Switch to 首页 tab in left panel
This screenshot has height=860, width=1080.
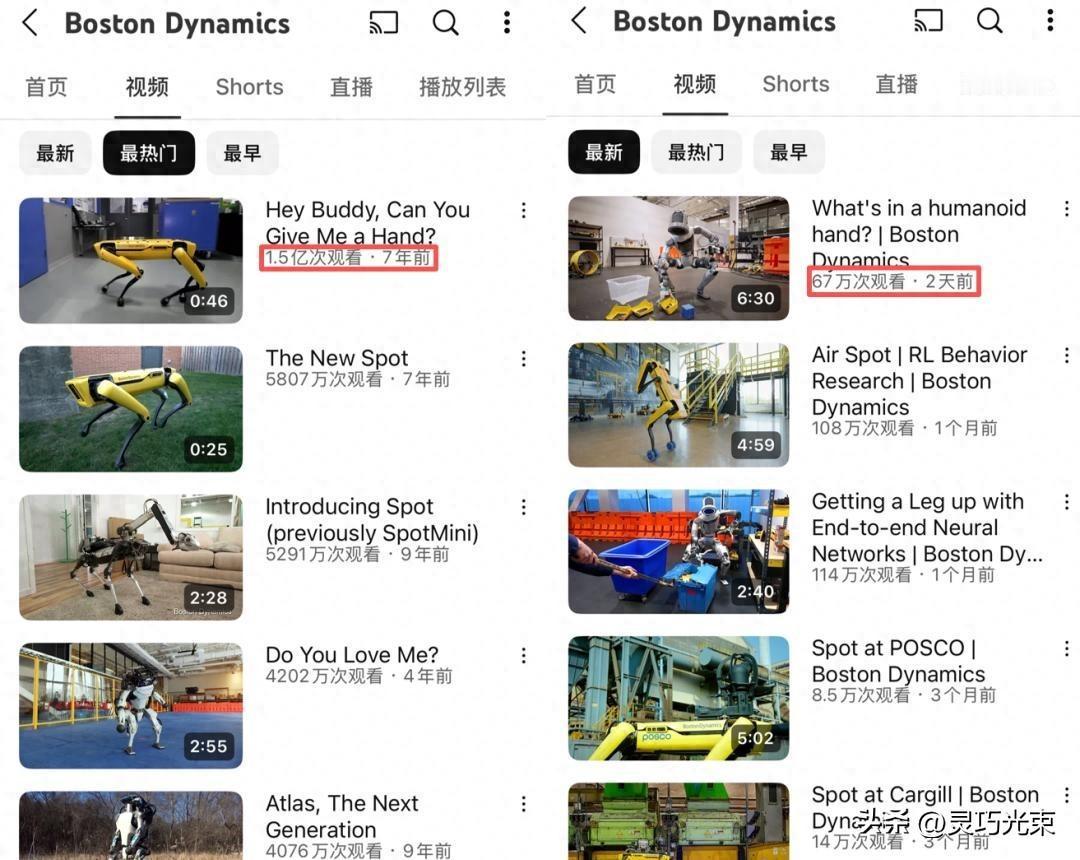(x=46, y=87)
